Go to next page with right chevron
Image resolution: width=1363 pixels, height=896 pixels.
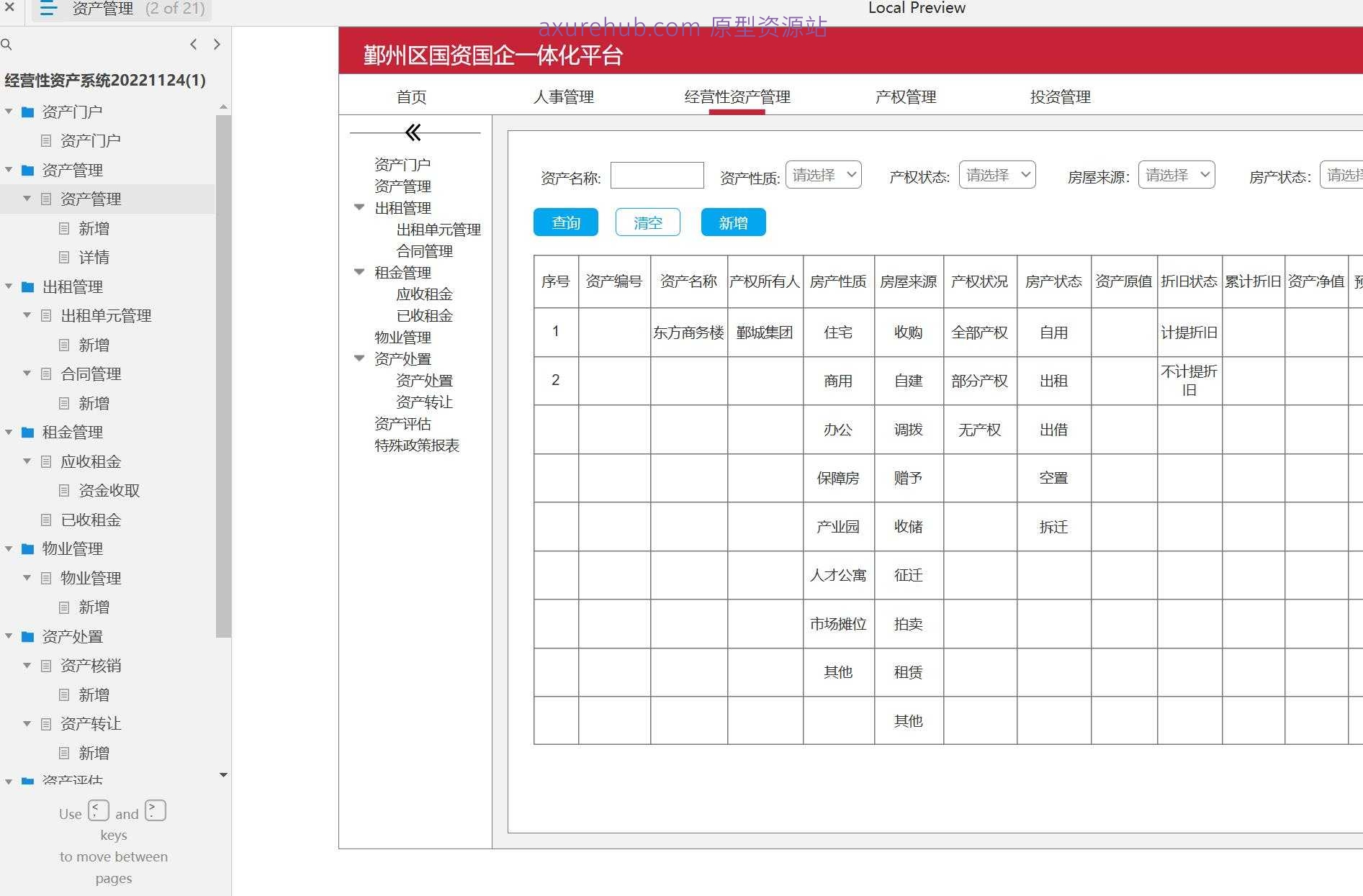pos(217,45)
